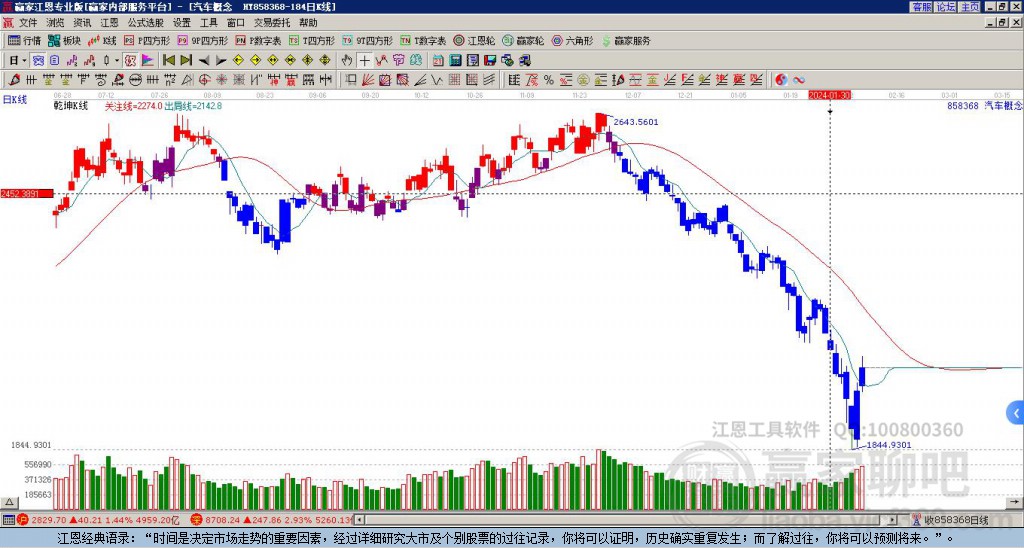The width and height of the screenshot is (1024, 548).
Task: Click the black right arrow icon
Action: tap(221, 61)
